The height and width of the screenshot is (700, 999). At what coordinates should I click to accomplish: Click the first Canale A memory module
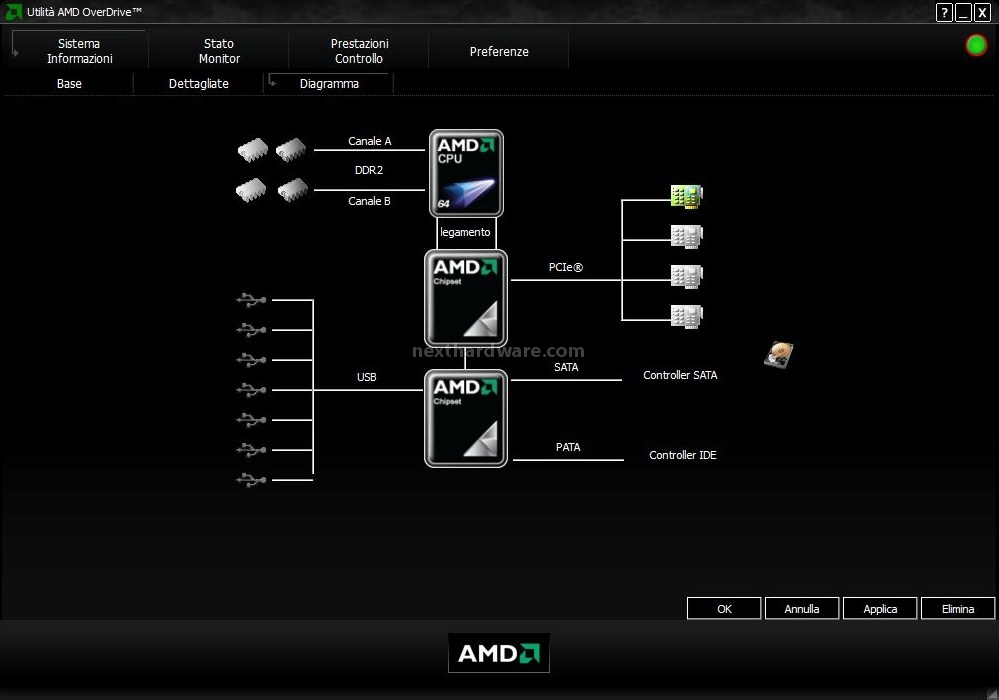(x=253, y=150)
